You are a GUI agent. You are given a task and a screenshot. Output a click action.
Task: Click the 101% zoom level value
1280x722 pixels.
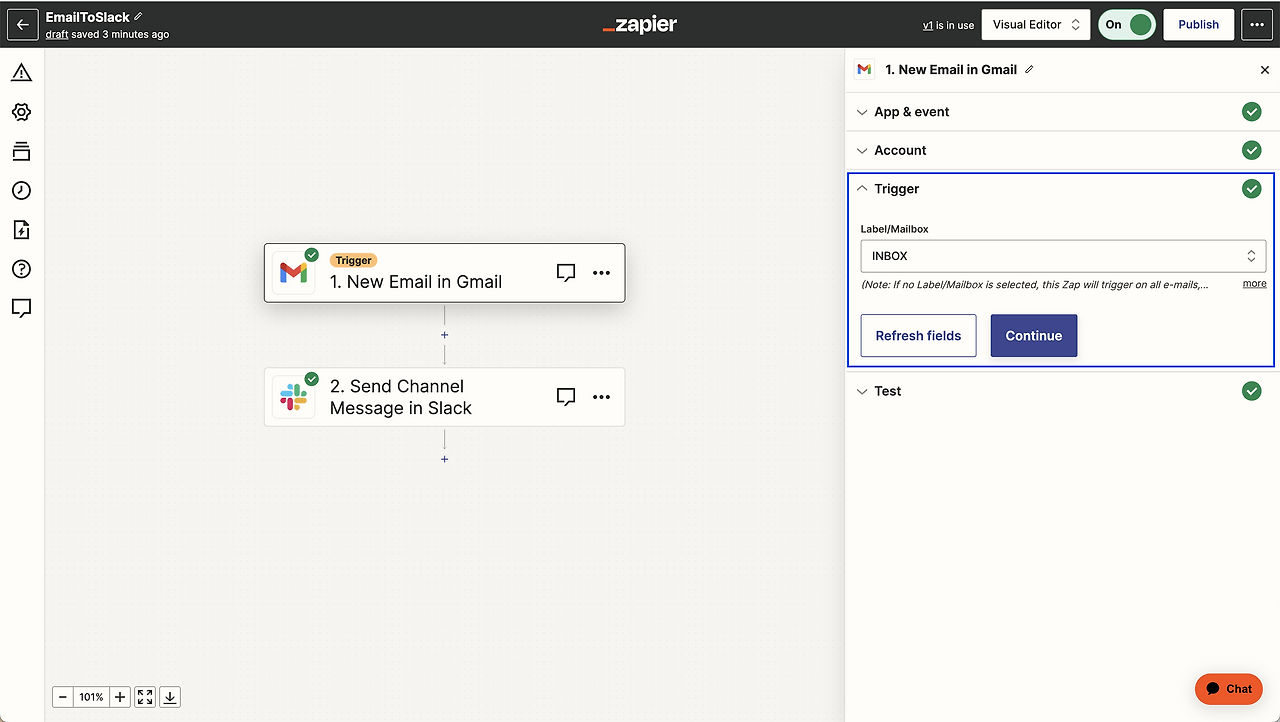click(x=91, y=697)
